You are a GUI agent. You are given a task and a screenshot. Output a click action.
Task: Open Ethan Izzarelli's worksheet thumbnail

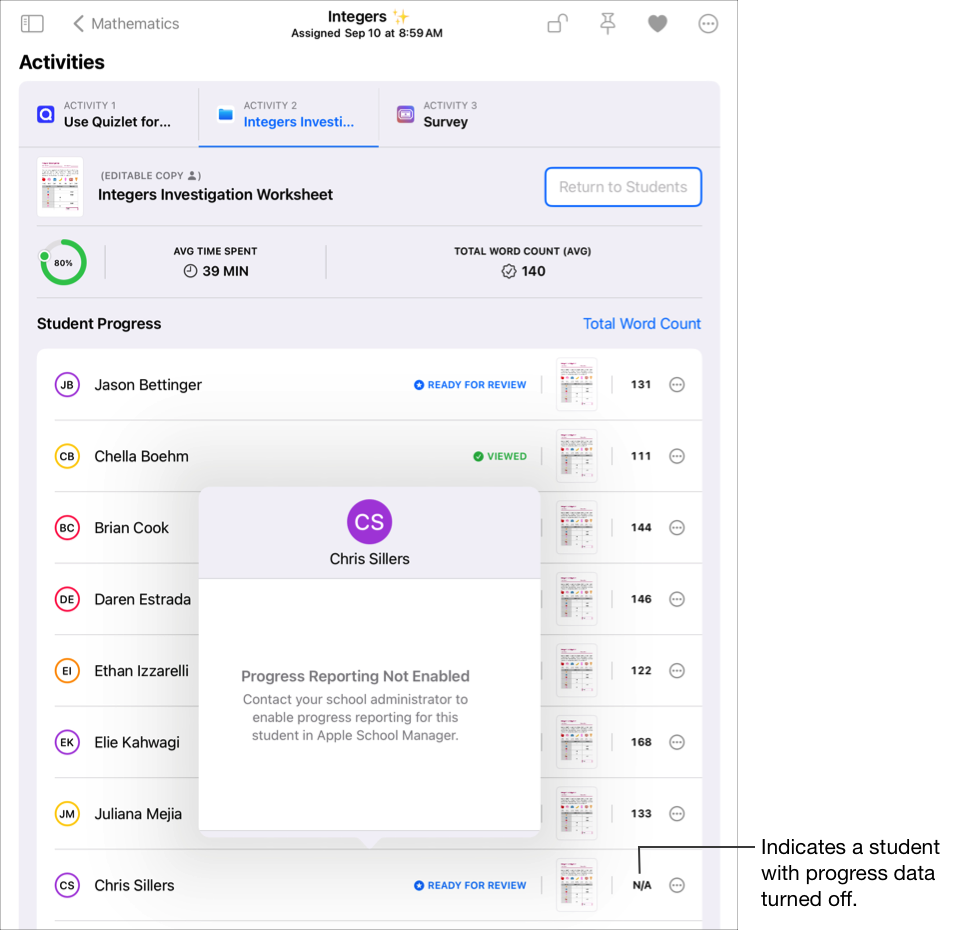[577, 671]
